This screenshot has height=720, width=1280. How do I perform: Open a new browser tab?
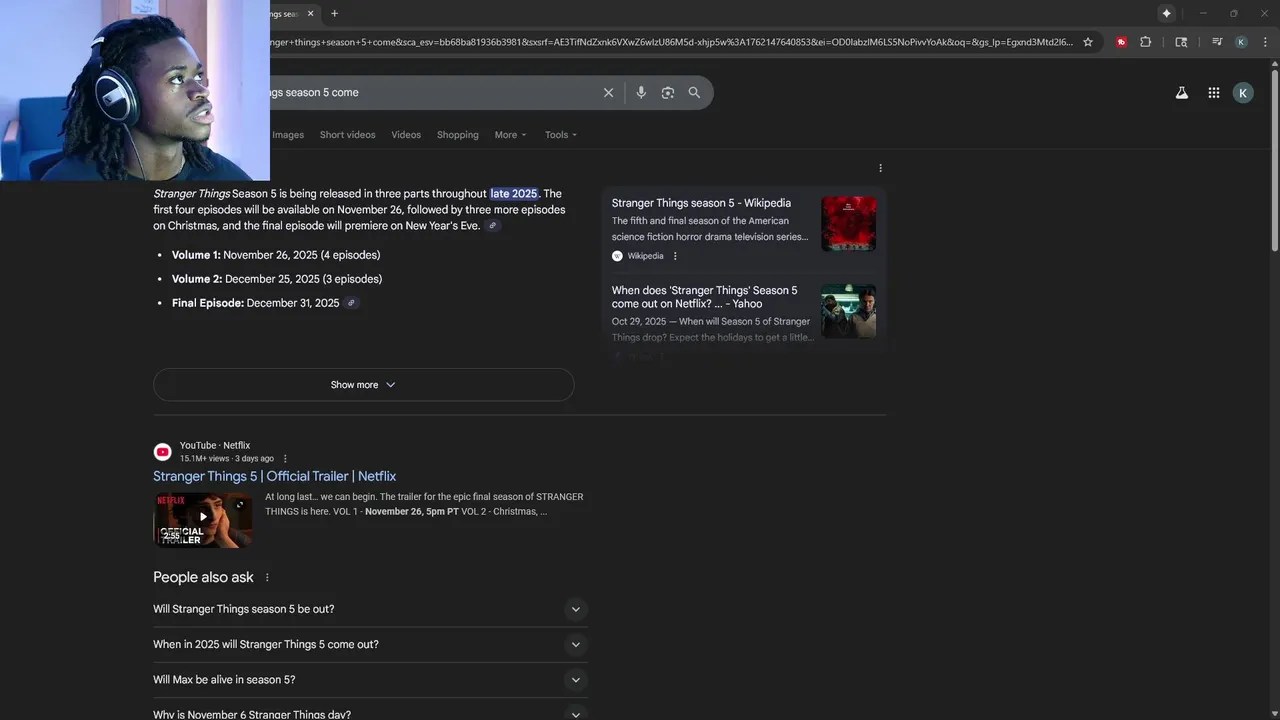(334, 13)
